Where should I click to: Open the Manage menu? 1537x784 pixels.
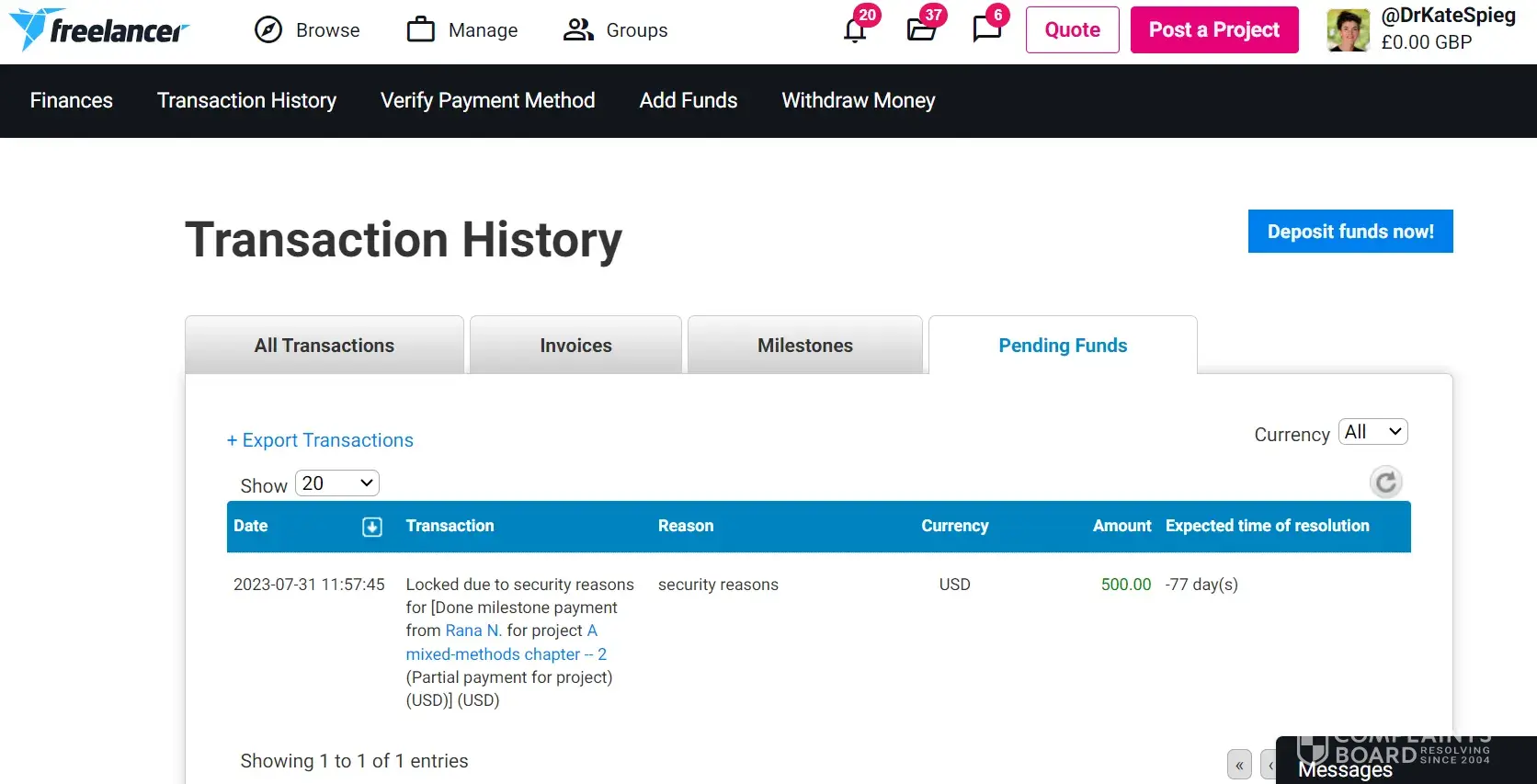pyautogui.click(x=462, y=30)
